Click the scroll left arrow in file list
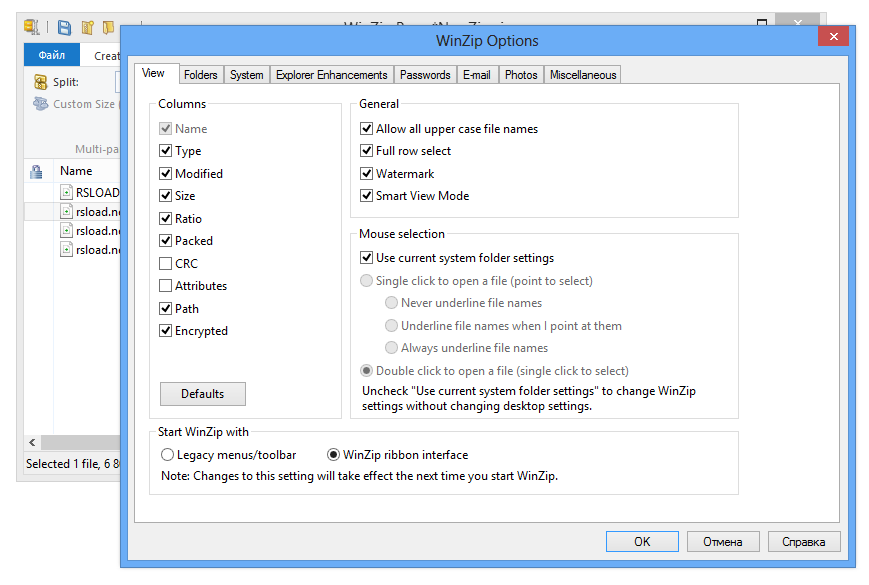This screenshot has height=585, width=869. 32,442
